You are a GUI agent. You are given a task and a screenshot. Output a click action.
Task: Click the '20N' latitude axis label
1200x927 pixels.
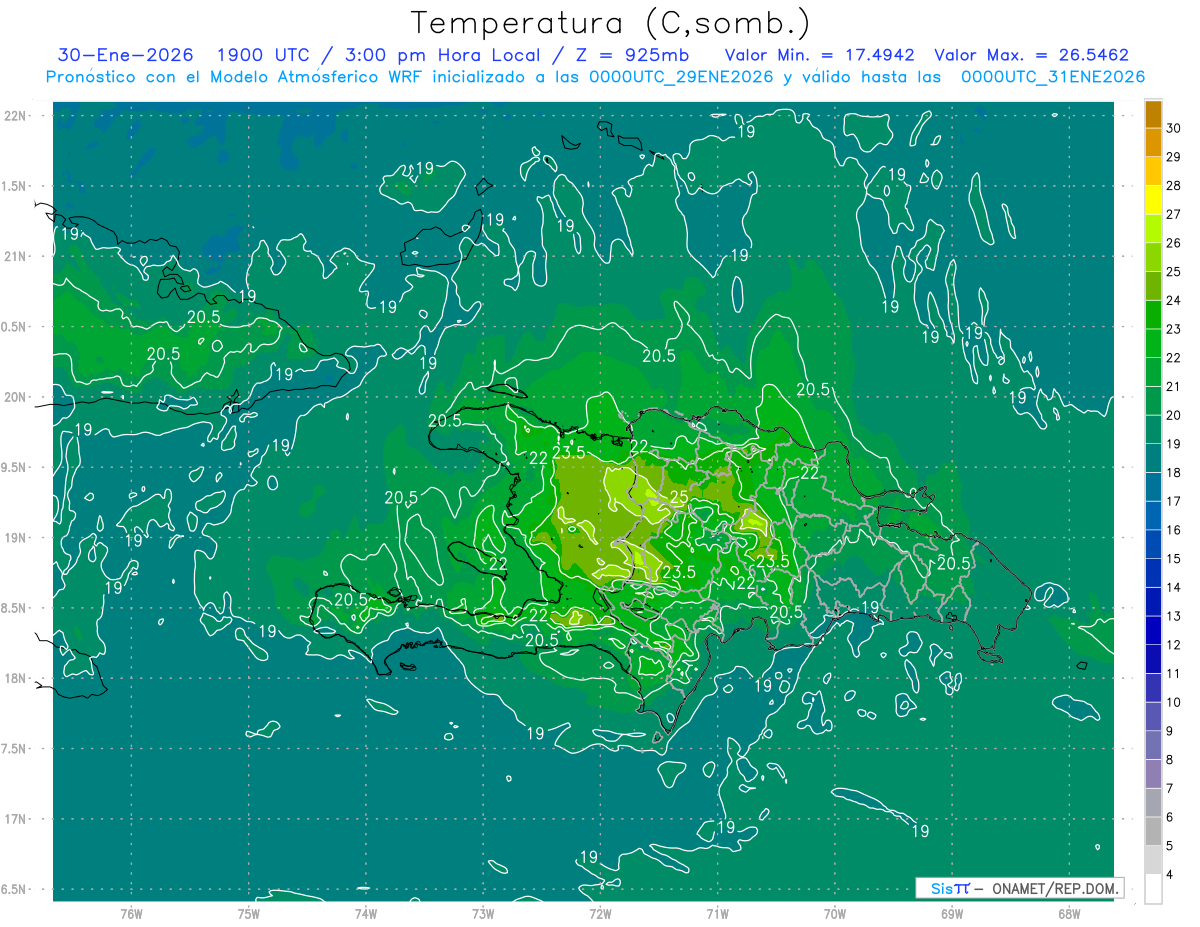(x=16, y=397)
